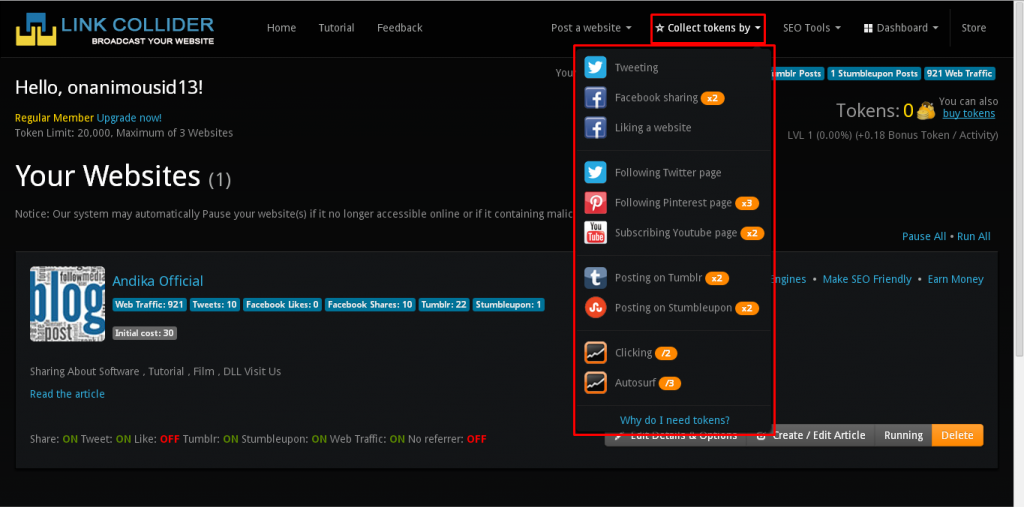The height and width of the screenshot is (507, 1024).
Task: Click the Create / Edit Article button
Action: [x=812, y=435]
